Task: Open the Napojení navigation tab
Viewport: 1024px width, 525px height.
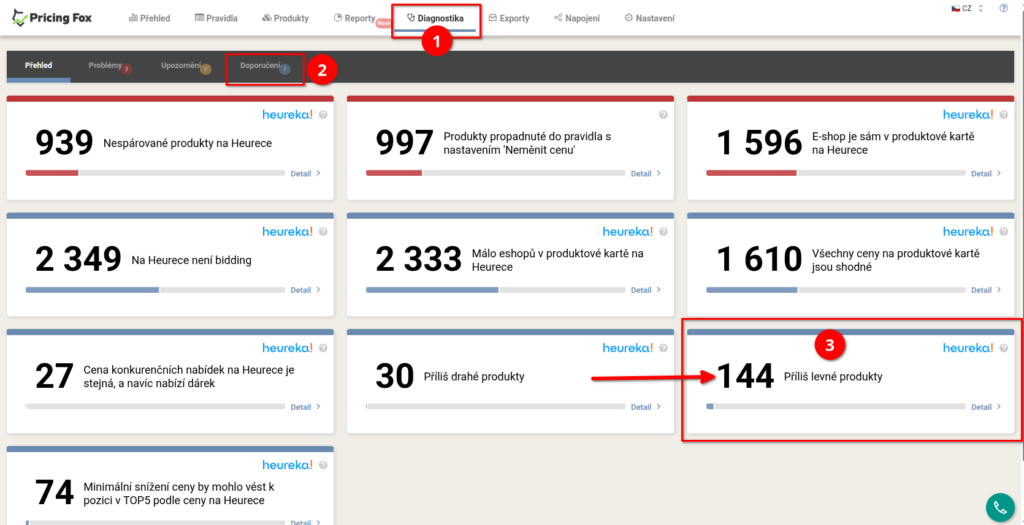Action: (x=577, y=18)
